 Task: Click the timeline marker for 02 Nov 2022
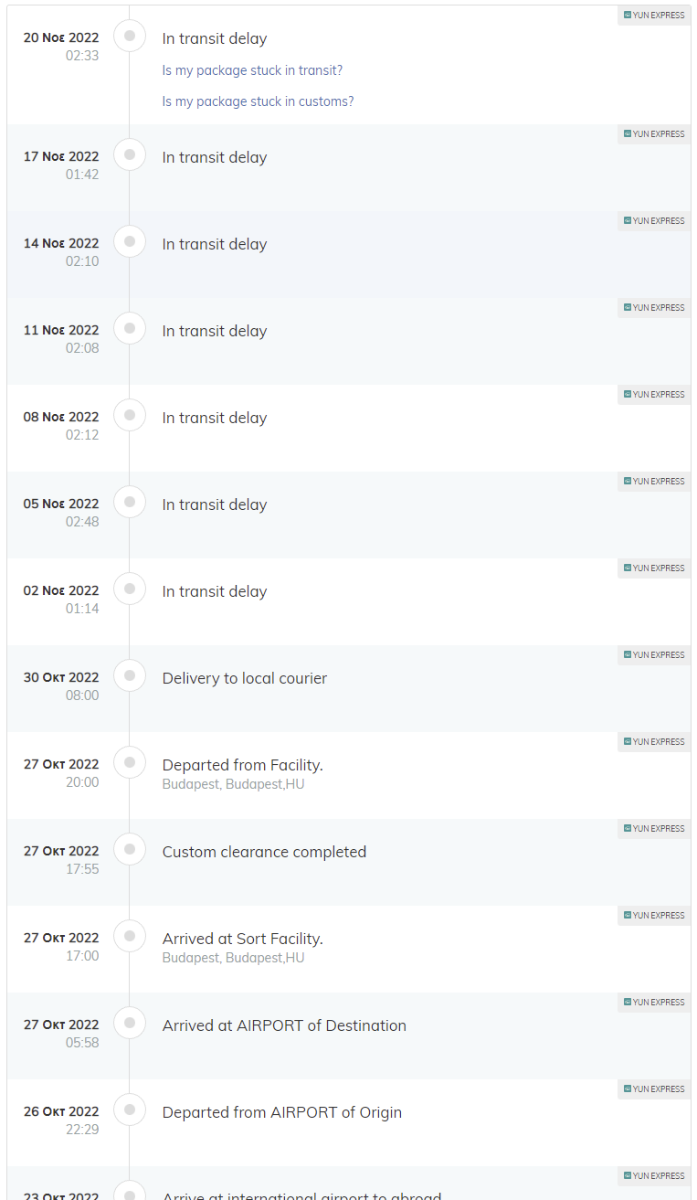coord(130,590)
